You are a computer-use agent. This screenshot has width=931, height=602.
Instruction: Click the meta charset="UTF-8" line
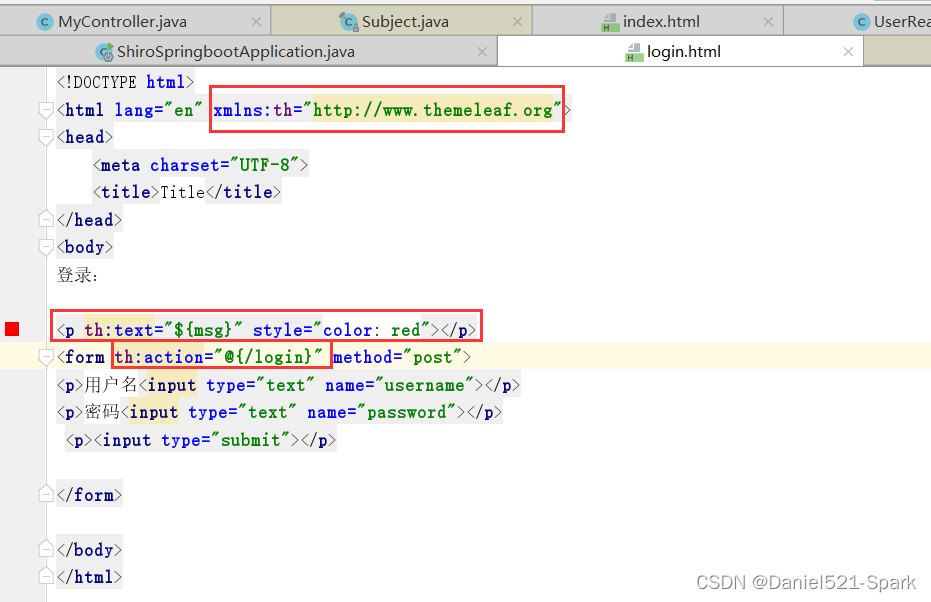click(x=201, y=164)
